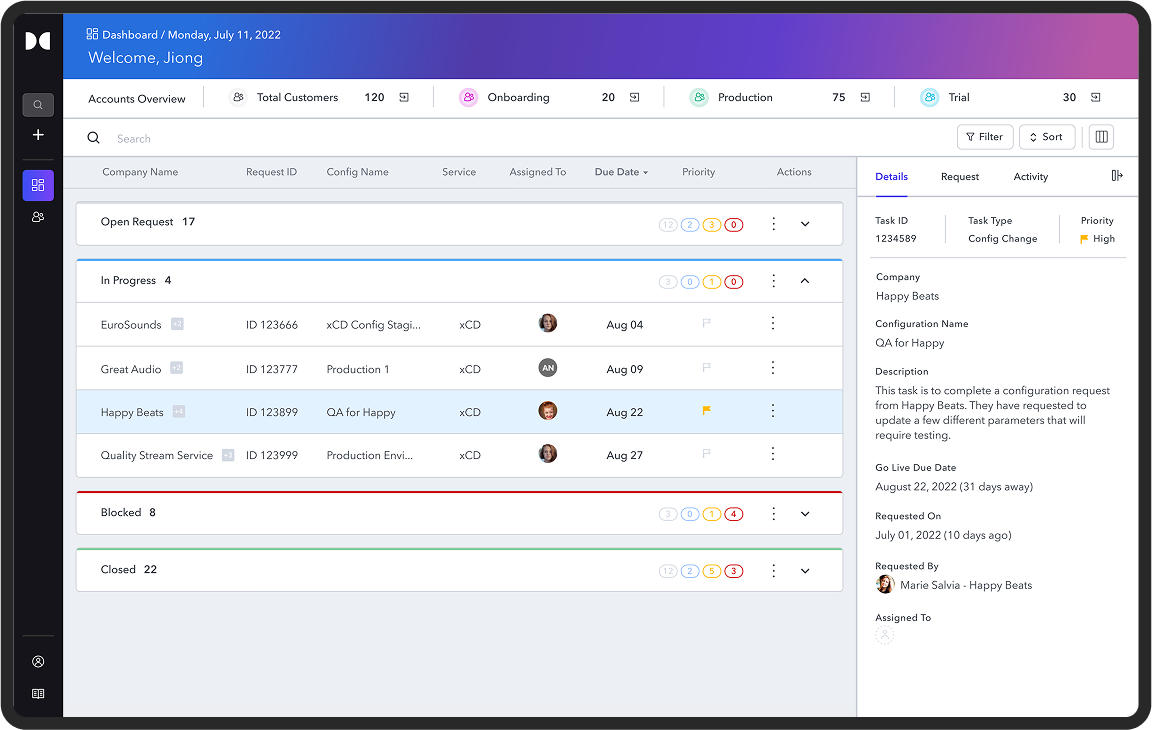Screen dimensions: 1152x730
Task: Click the Sort button
Action: (x=1046, y=137)
